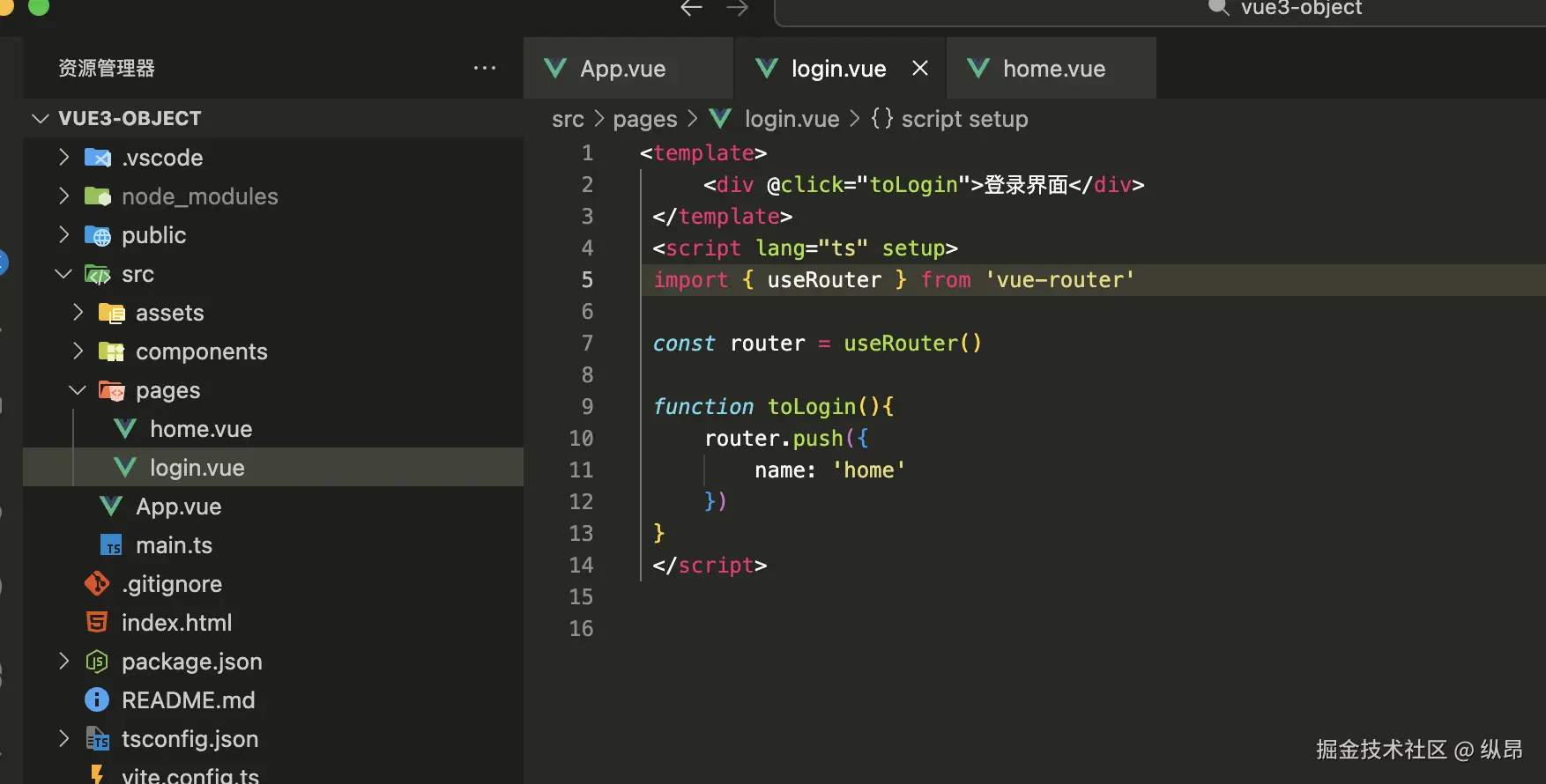
Task: Click the git icon beside .gitignore
Action: click(x=97, y=583)
